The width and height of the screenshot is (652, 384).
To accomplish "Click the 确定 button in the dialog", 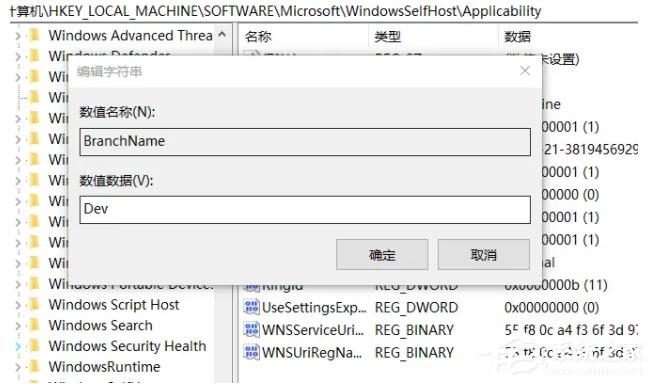I will (x=382, y=254).
